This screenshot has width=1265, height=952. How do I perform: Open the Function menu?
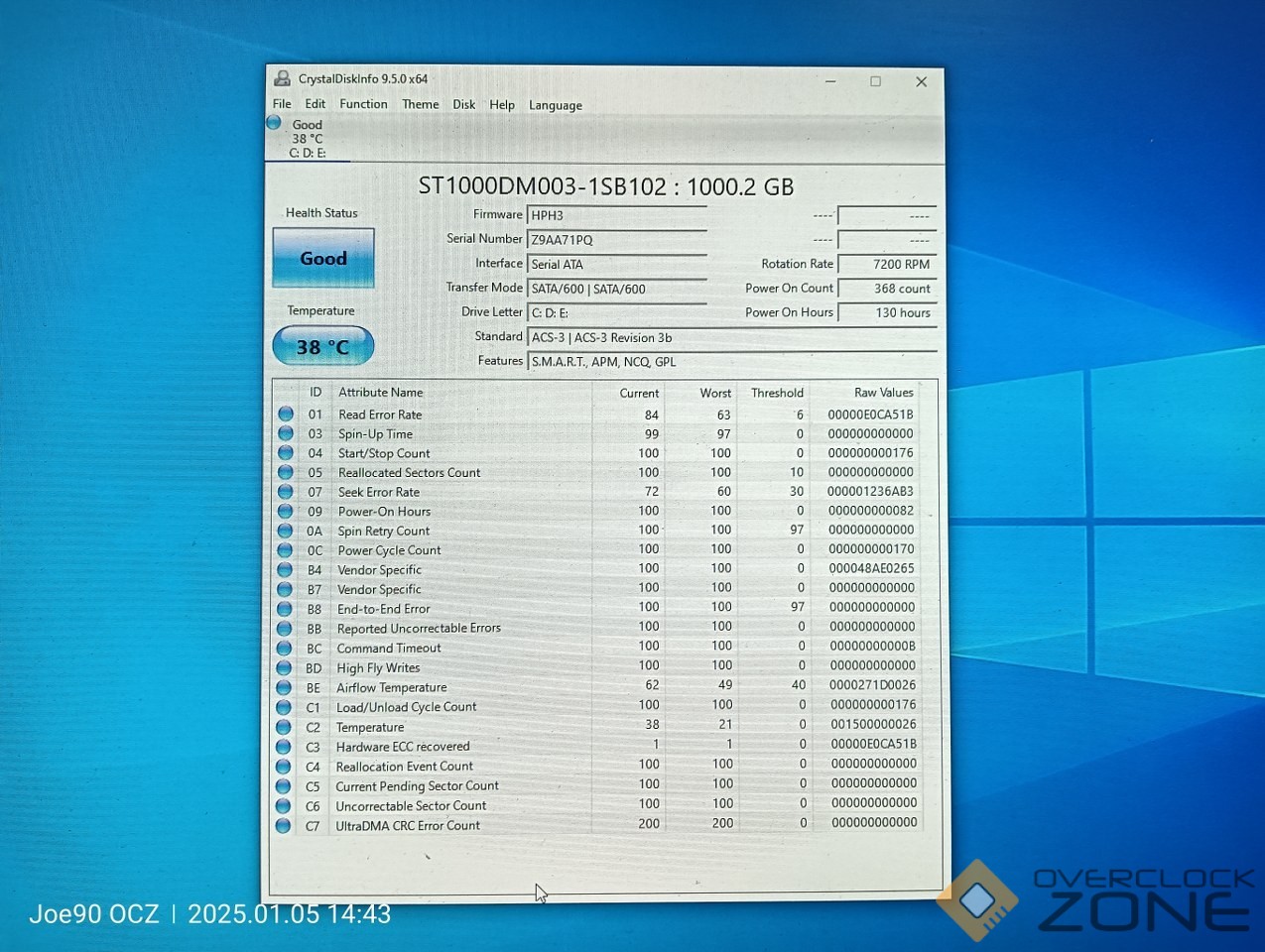363,104
